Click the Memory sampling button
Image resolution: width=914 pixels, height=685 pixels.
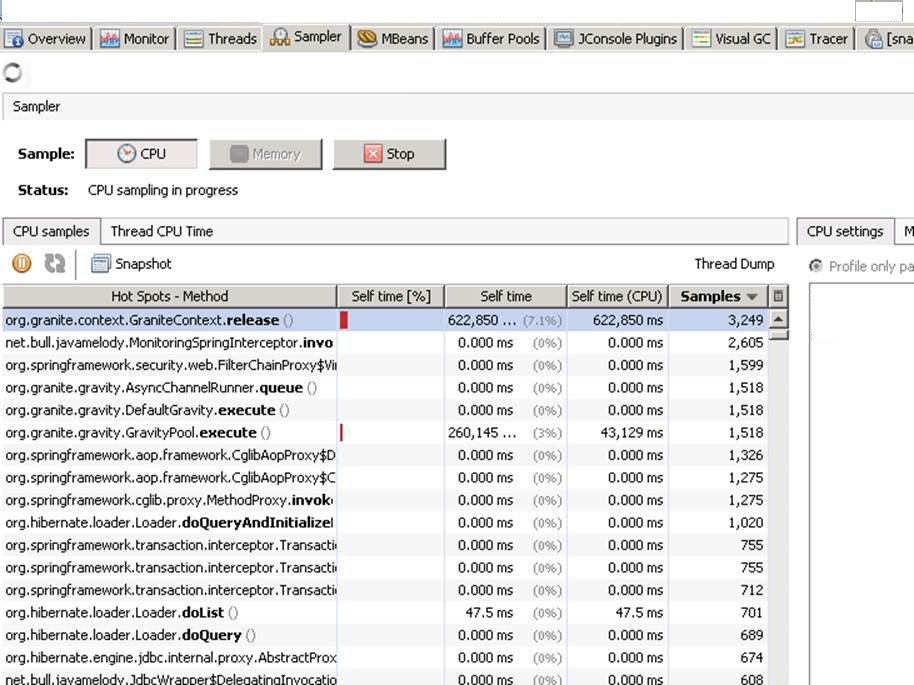coord(265,154)
